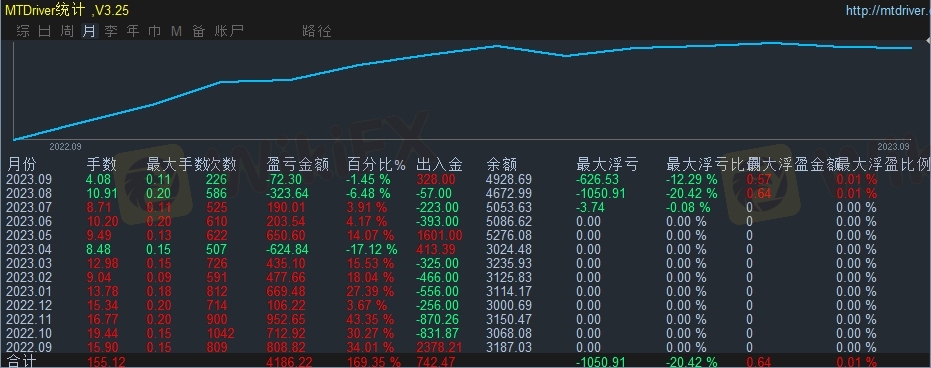Click the 盈亏金额 column header
931x368 pixels.
(297, 164)
